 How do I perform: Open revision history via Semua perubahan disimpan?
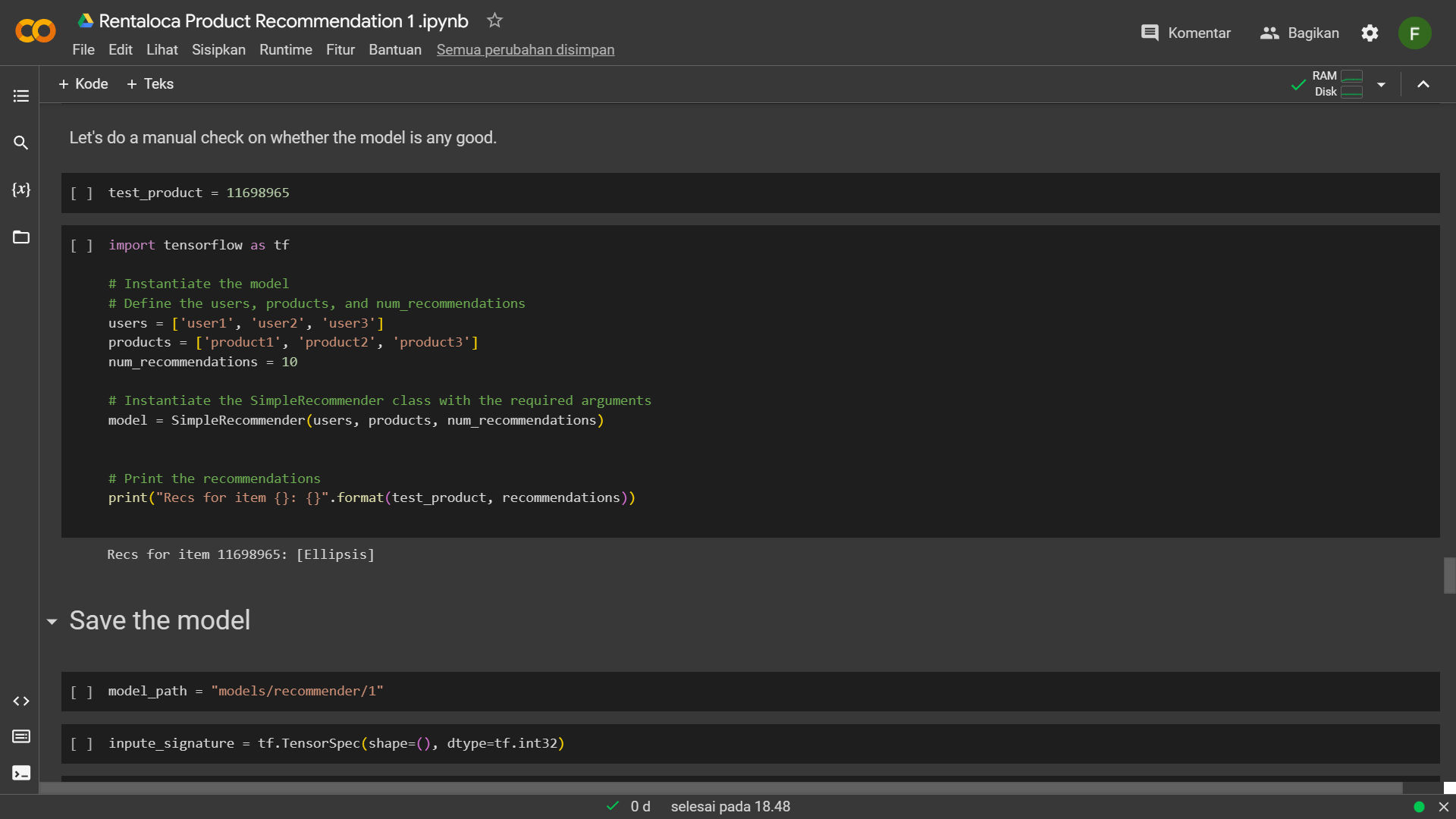click(x=526, y=49)
